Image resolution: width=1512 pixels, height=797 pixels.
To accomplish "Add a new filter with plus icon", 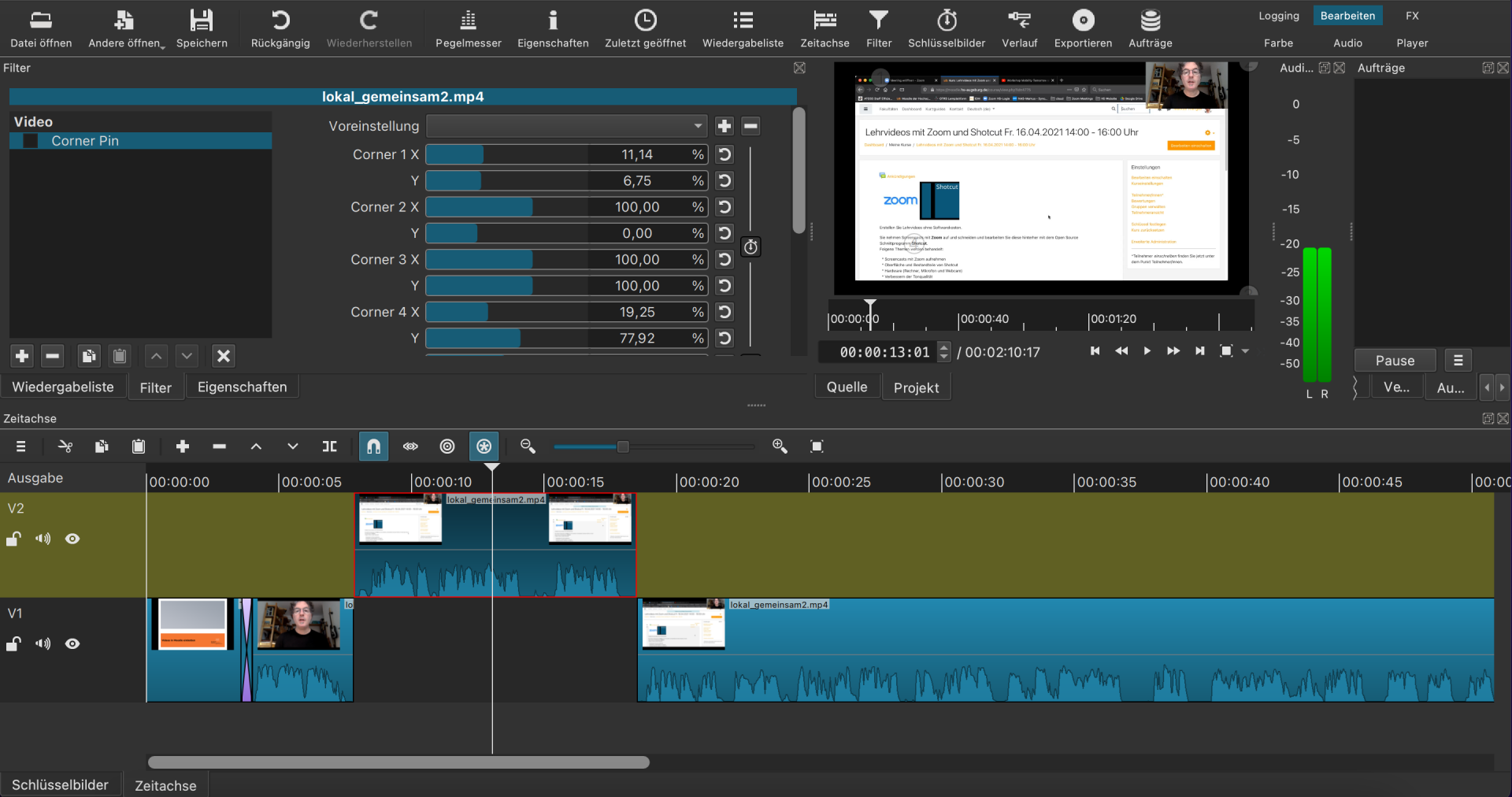I will coord(20,356).
